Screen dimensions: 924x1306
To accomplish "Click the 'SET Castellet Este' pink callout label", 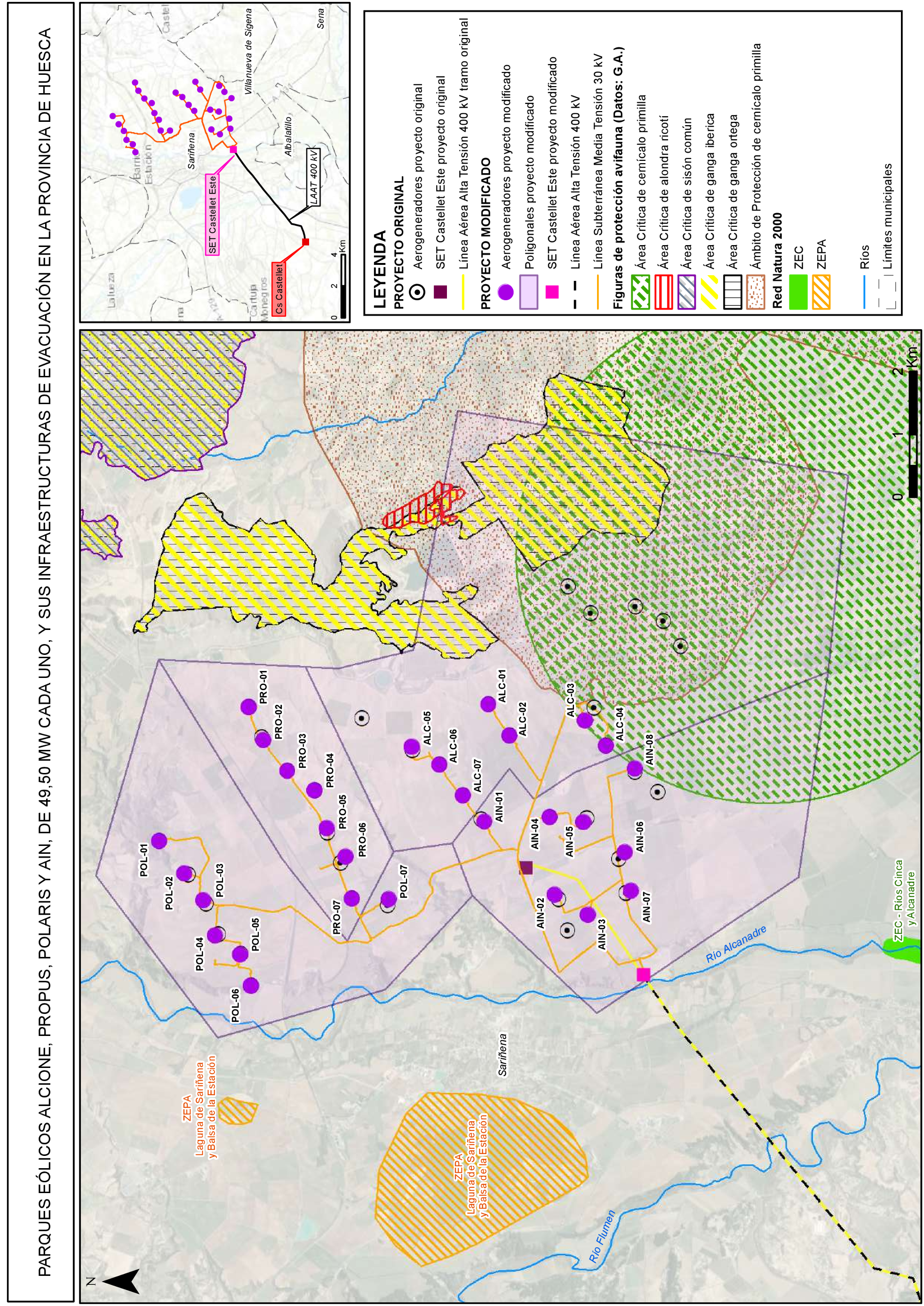I will [213, 215].
